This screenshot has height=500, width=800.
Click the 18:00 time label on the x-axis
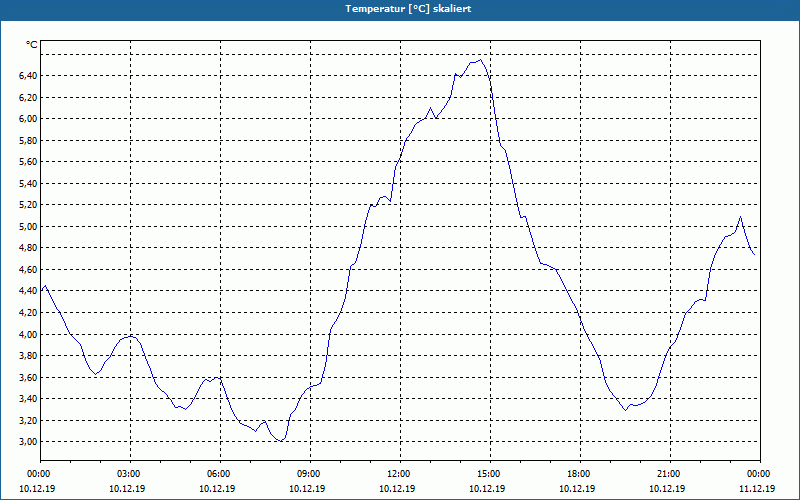coord(580,474)
